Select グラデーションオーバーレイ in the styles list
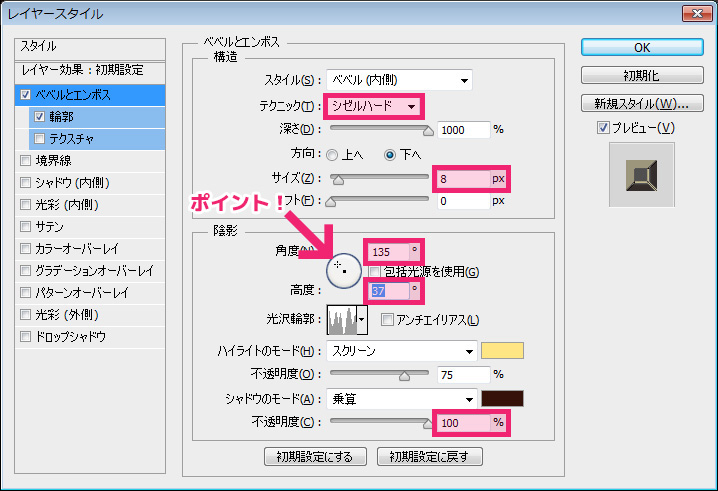 click(x=94, y=271)
